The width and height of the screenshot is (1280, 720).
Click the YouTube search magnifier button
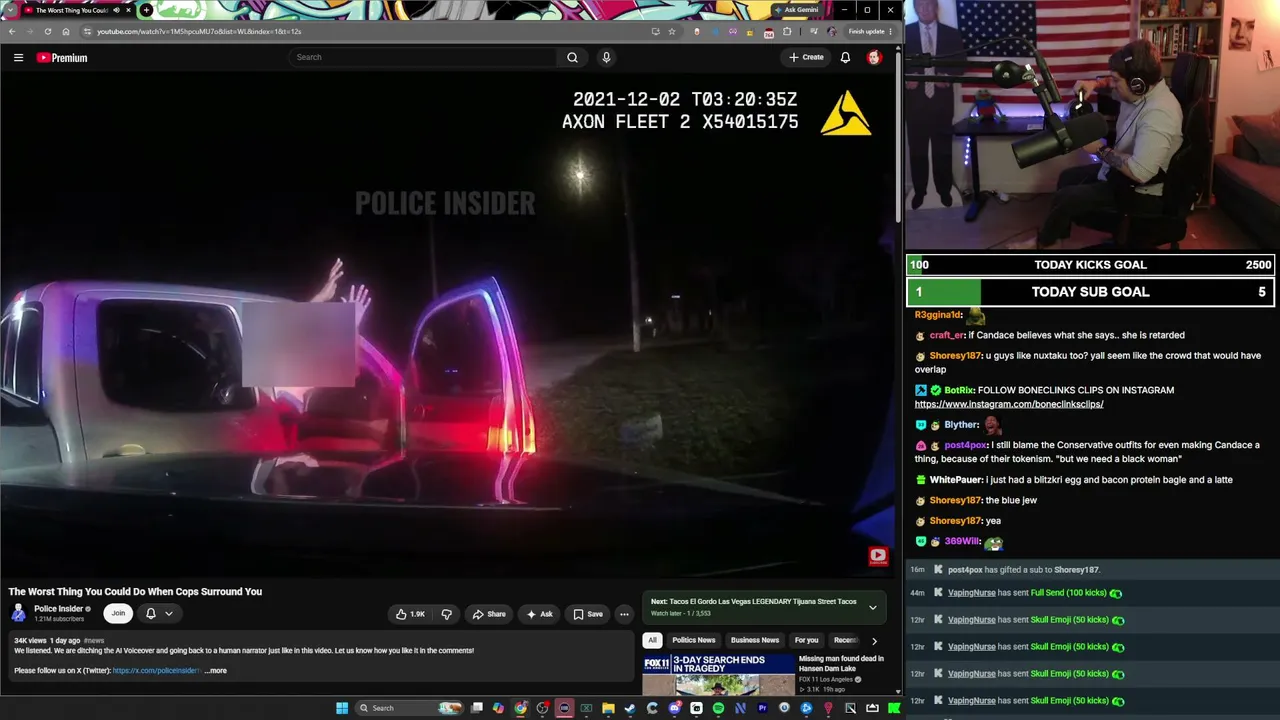pos(572,57)
